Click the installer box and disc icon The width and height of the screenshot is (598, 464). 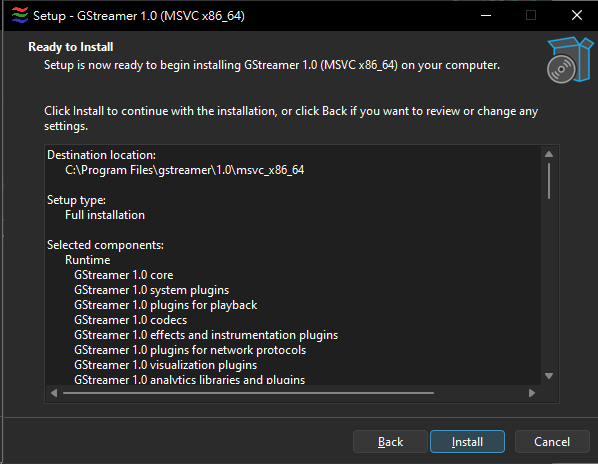coord(570,60)
